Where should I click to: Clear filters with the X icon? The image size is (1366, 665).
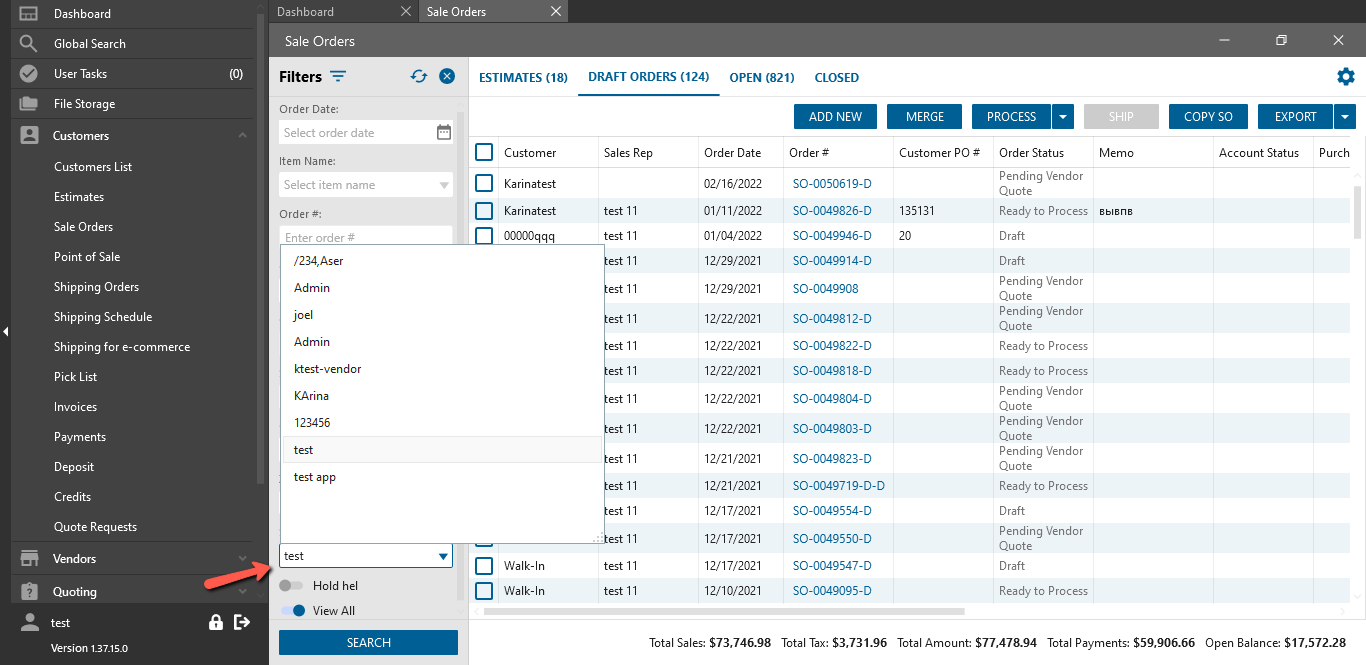447,77
